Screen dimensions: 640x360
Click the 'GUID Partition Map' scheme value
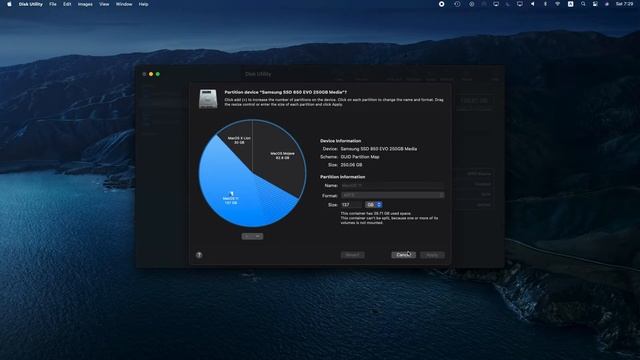pos(360,157)
